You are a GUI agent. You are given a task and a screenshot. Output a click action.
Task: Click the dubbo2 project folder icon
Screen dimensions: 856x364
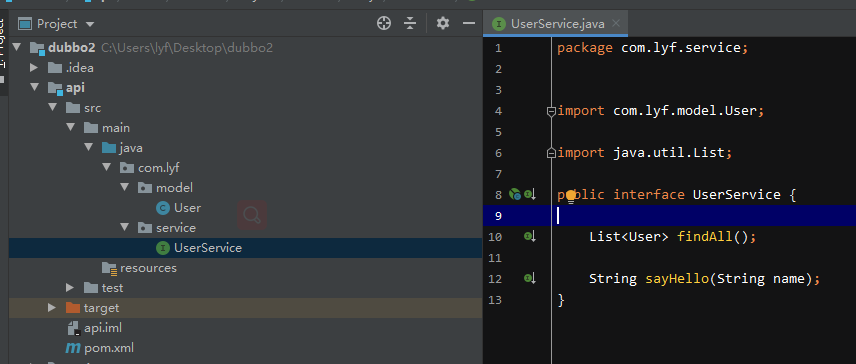[37, 48]
